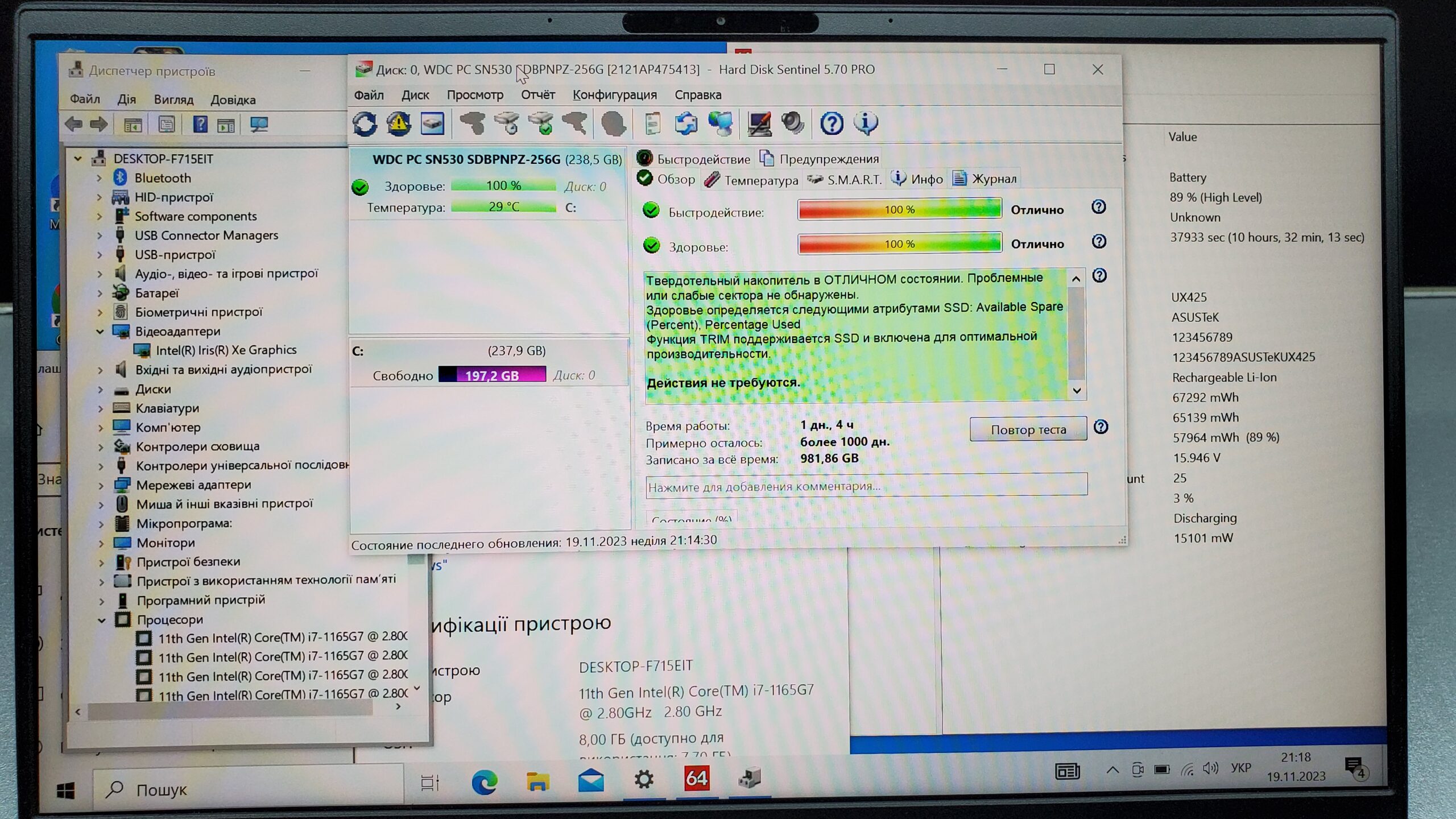1456x819 pixels.
Task: Click the disk information toolbar icon
Action: pos(432,123)
